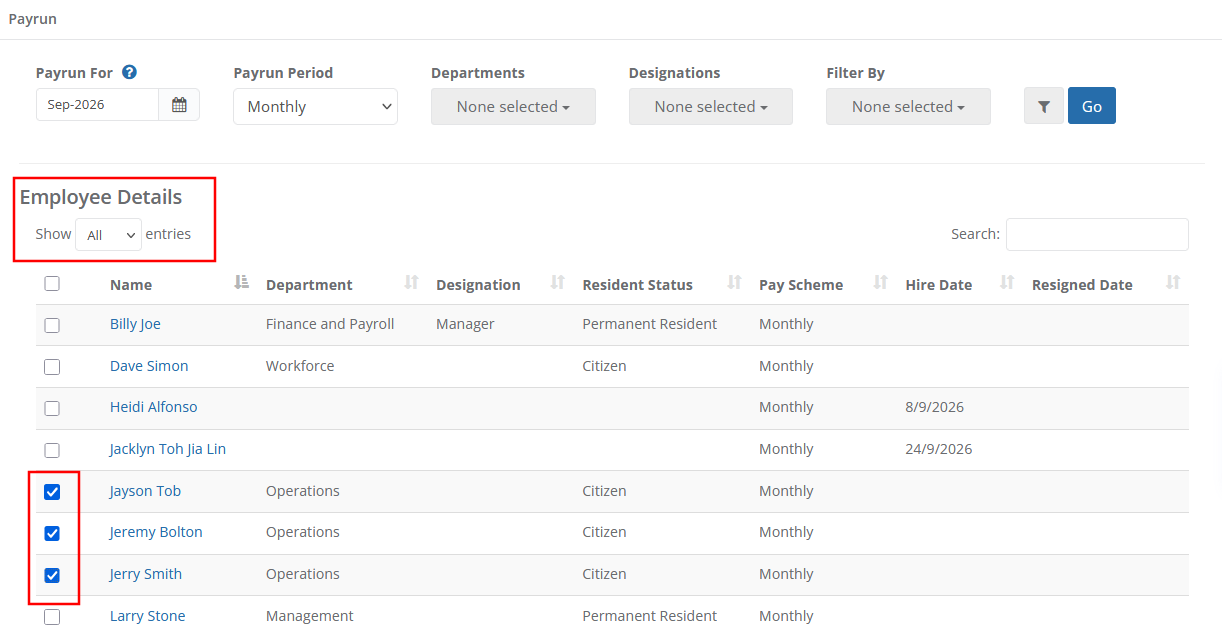Click the blue Go button
This screenshot has height=636, width=1222.
click(1092, 106)
